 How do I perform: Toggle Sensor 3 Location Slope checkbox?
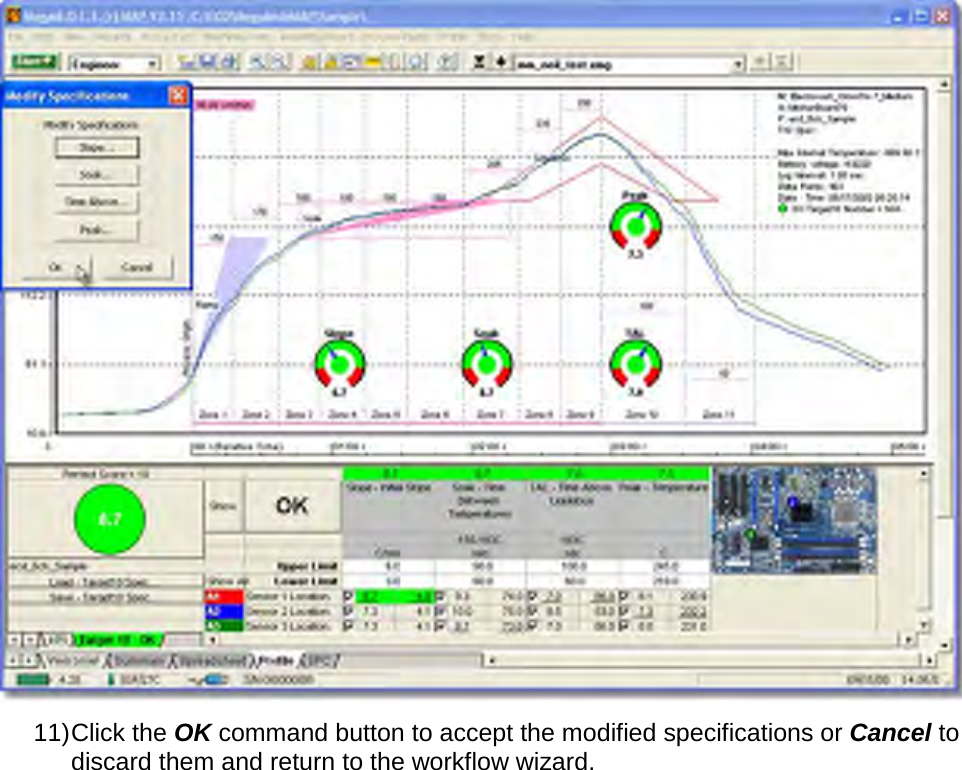pos(348,626)
